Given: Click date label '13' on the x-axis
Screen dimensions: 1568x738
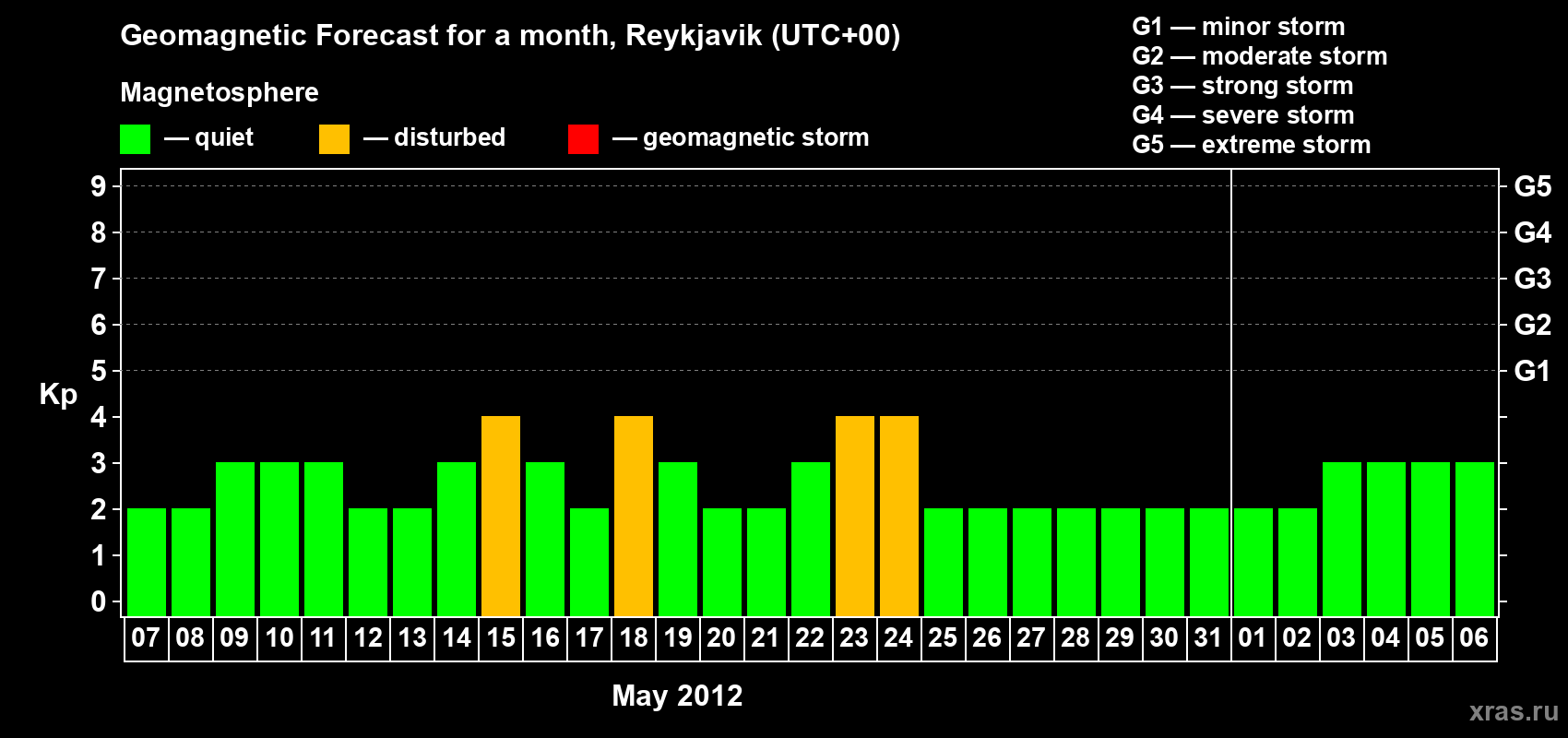Looking at the screenshot, I should (411, 637).
